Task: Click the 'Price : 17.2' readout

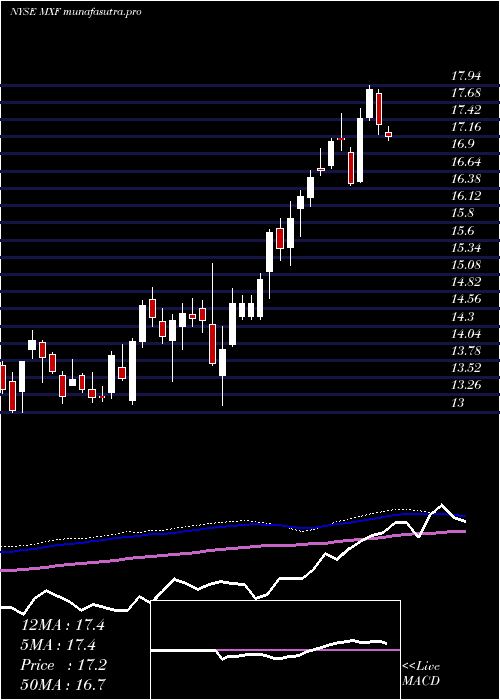Action: click(x=63, y=665)
